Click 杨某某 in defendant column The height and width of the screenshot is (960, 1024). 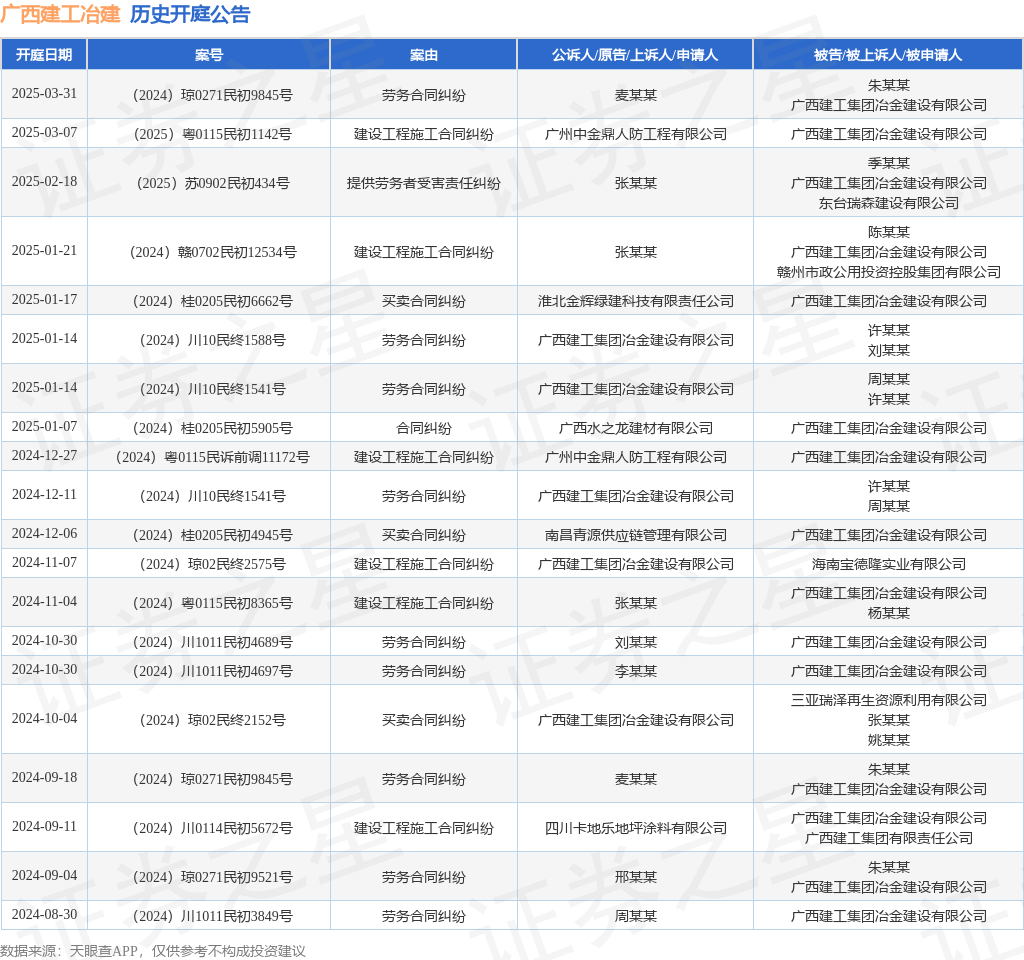(889, 613)
